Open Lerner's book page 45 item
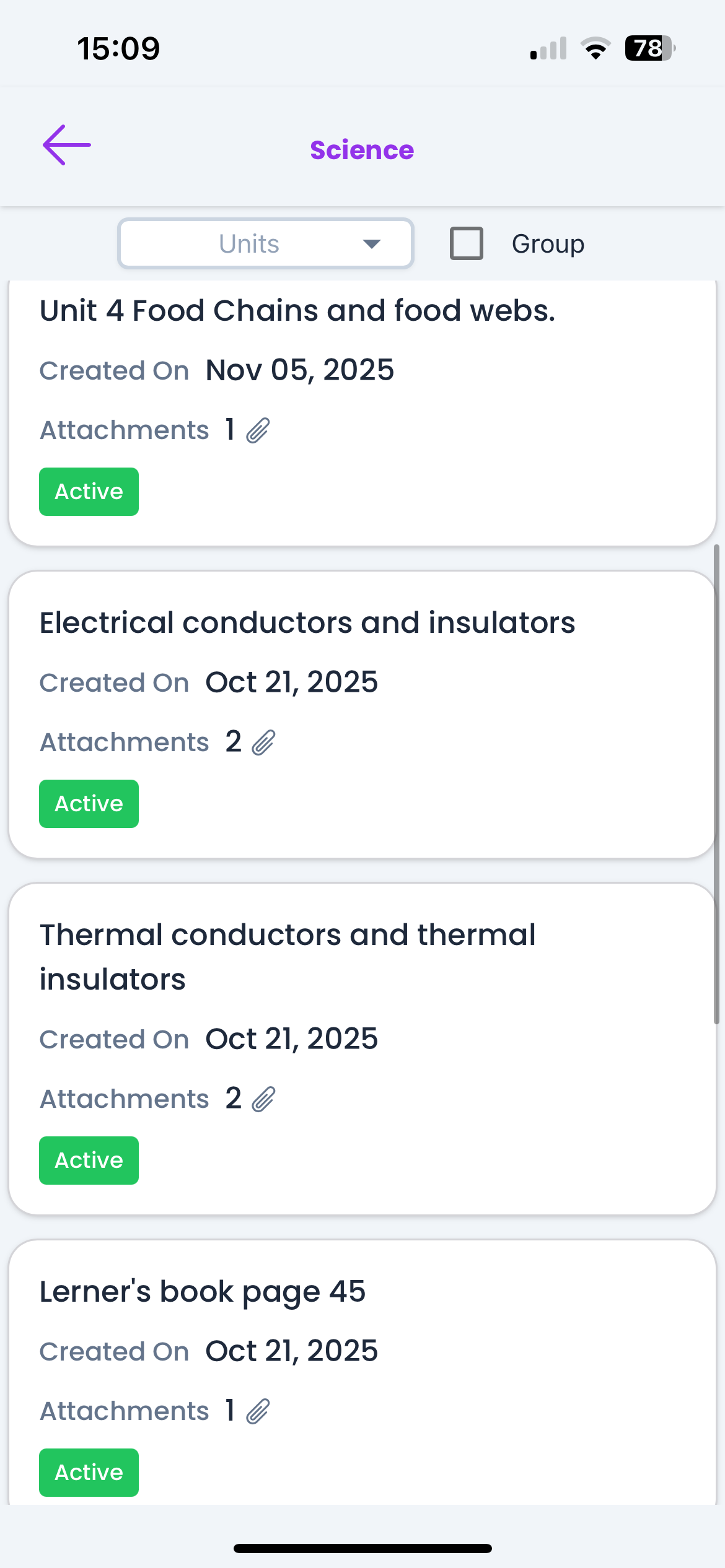 (x=203, y=1292)
